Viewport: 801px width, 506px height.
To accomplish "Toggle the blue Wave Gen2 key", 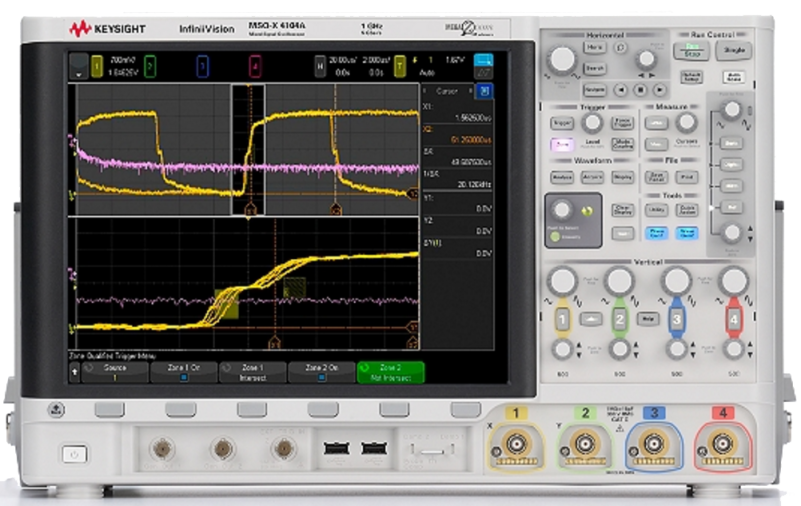I will coord(687,233).
